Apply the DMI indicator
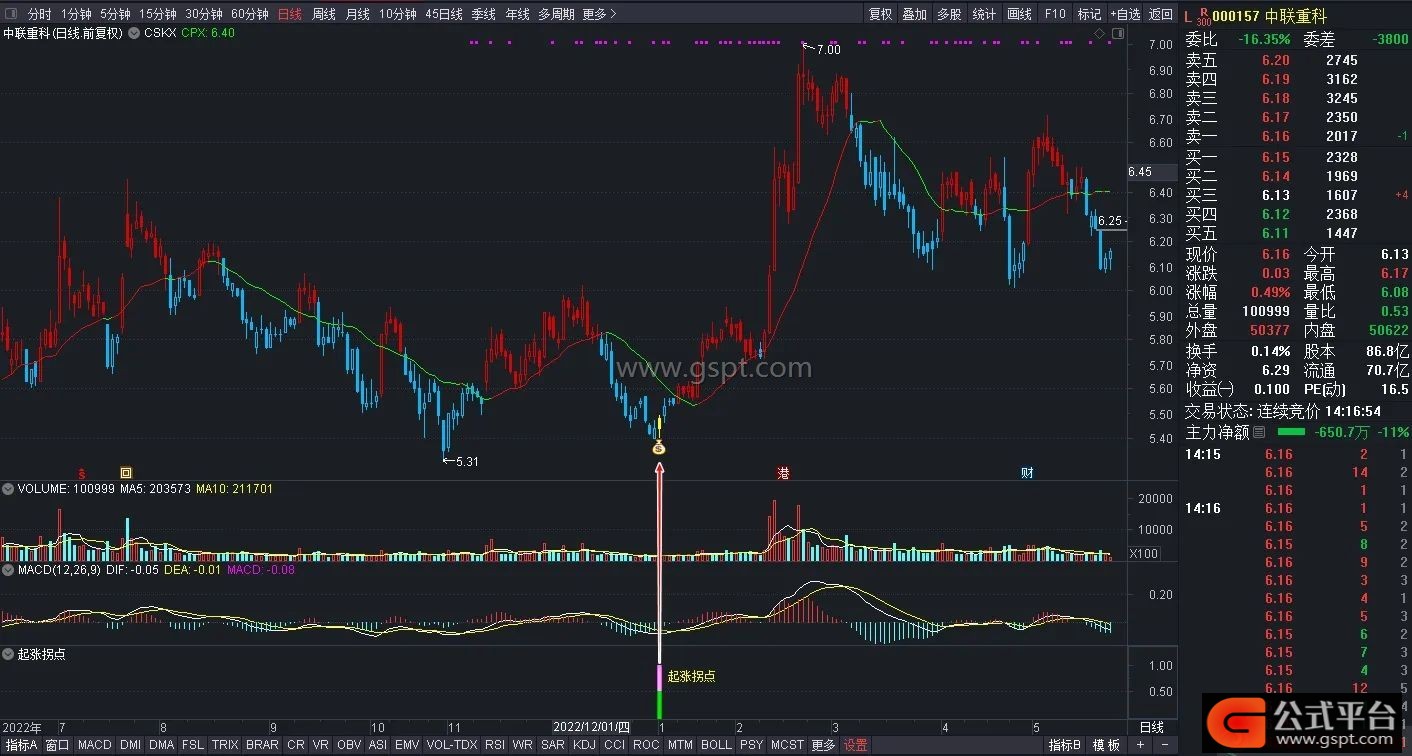Image resolution: width=1412 pixels, height=756 pixels. pyautogui.click(x=130, y=745)
